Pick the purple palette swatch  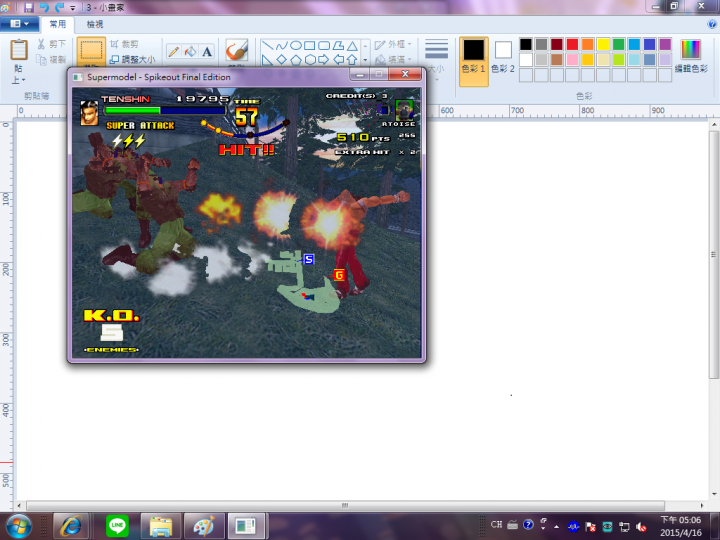click(x=665, y=44)
